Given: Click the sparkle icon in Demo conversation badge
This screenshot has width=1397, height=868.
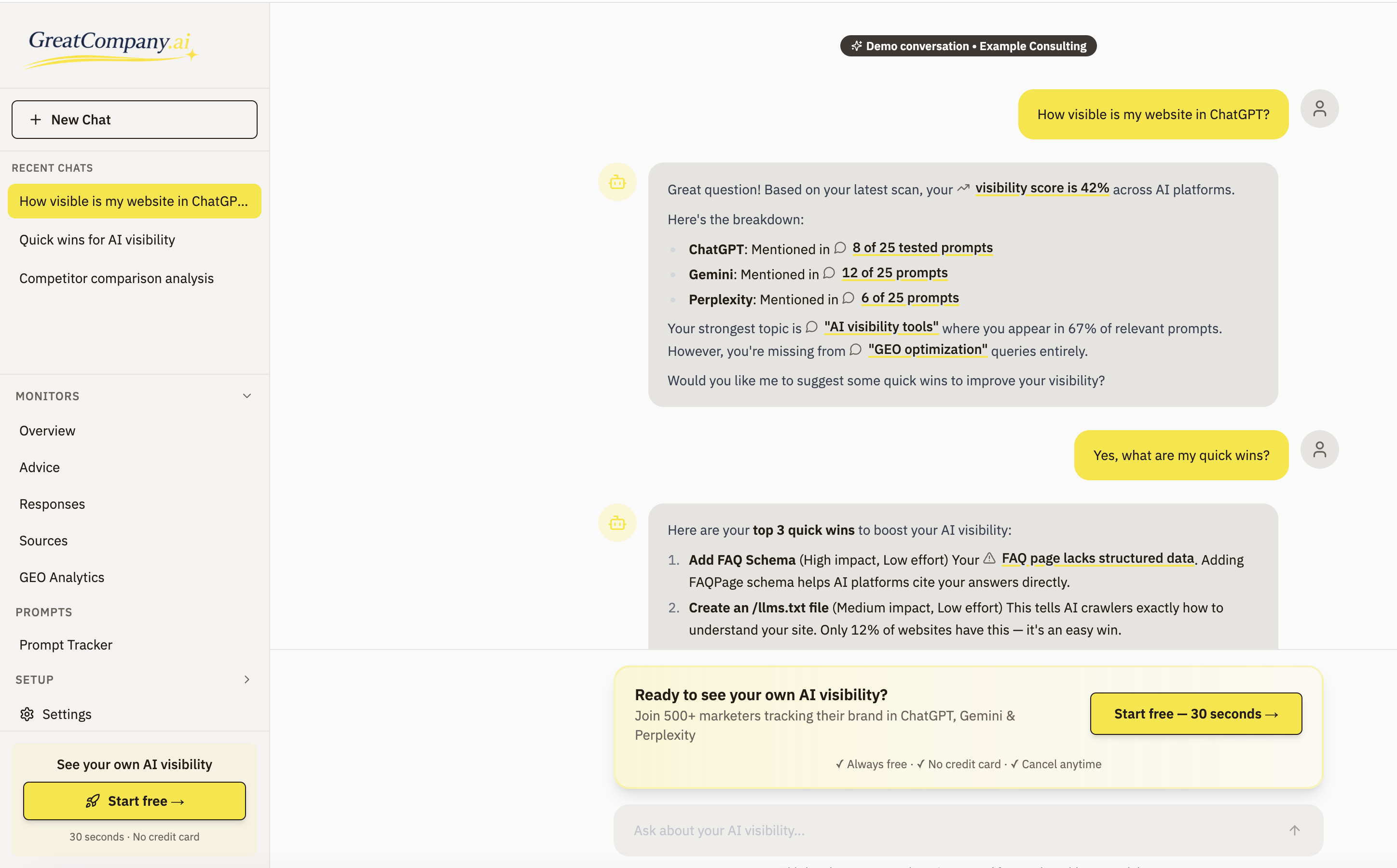Looking at the screenshot, I should click(856, 46).
